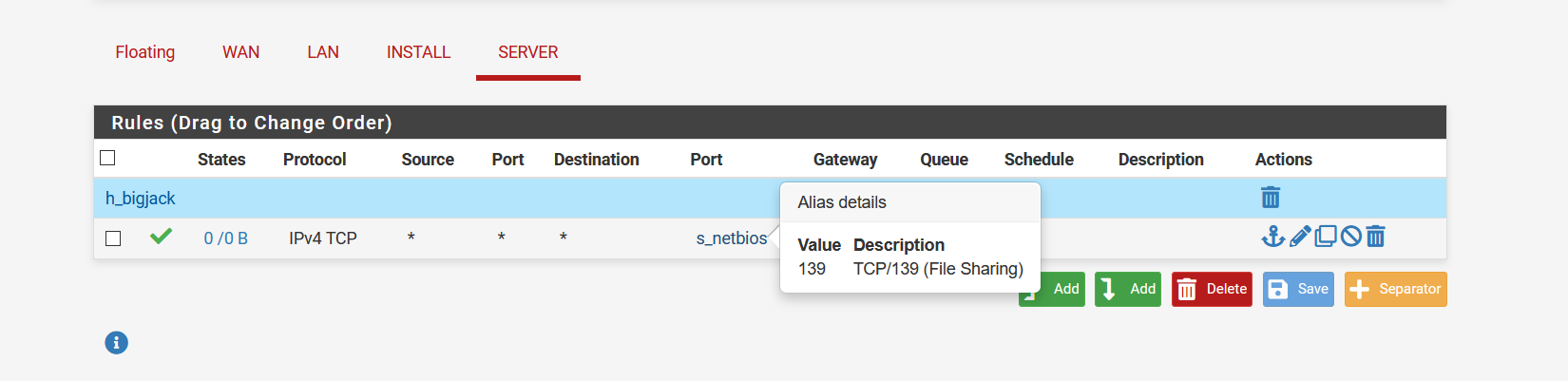Click the blue info icon below the rules table
The width and height of the screenshot is (1568, 381).
click(116, 343)
